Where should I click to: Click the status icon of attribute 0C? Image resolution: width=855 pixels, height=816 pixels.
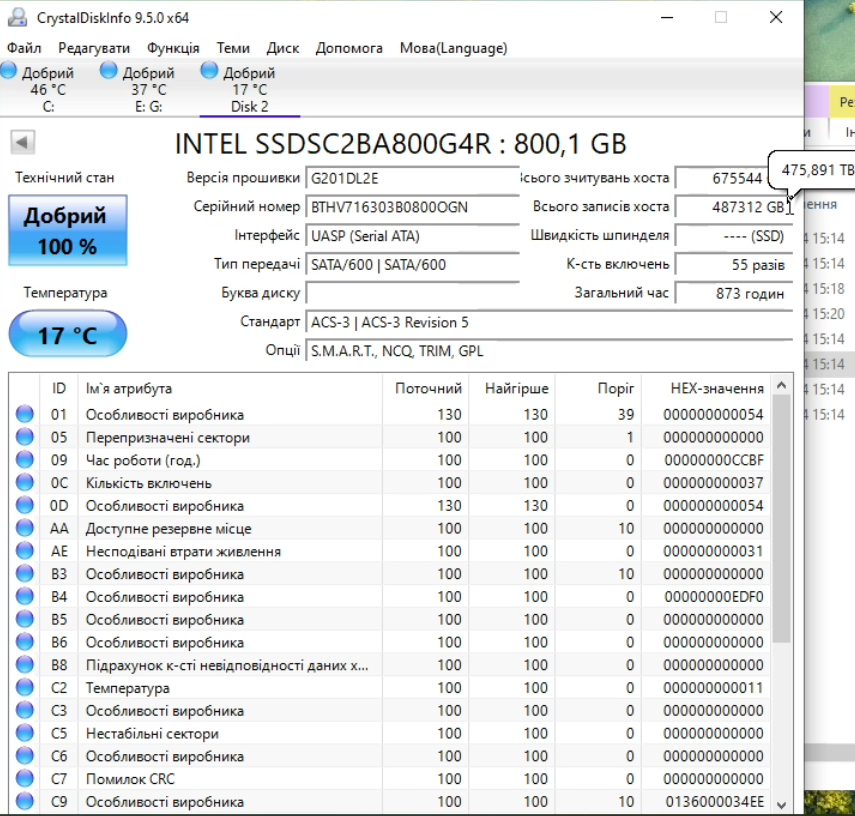coord(25,483)
